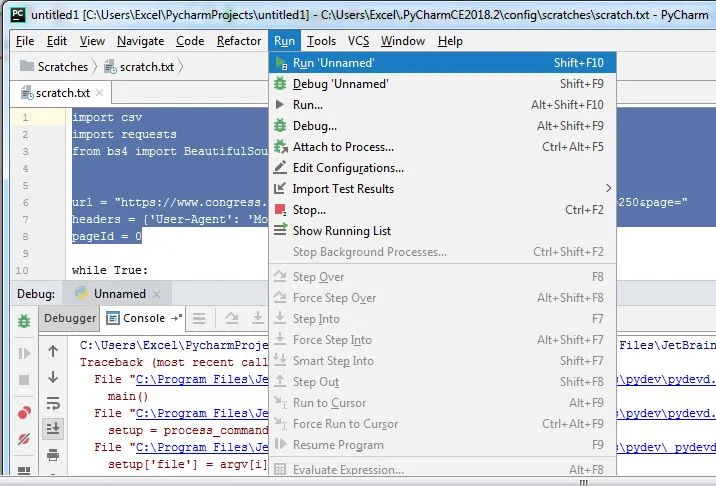Click green run icon beside Run 'Unnamed'
This screenshot has width=716, height=486.
tap(281, 63)
